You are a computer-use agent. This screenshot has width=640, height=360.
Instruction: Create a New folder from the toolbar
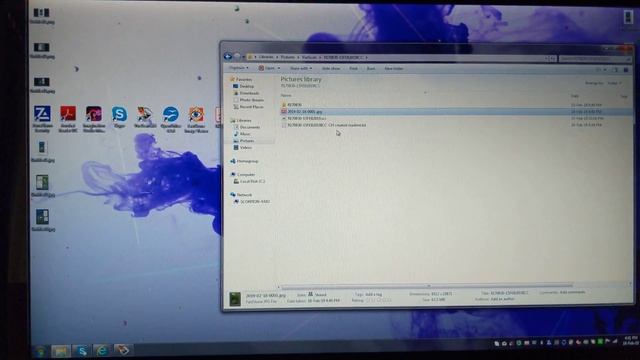(x=394, y=69)
